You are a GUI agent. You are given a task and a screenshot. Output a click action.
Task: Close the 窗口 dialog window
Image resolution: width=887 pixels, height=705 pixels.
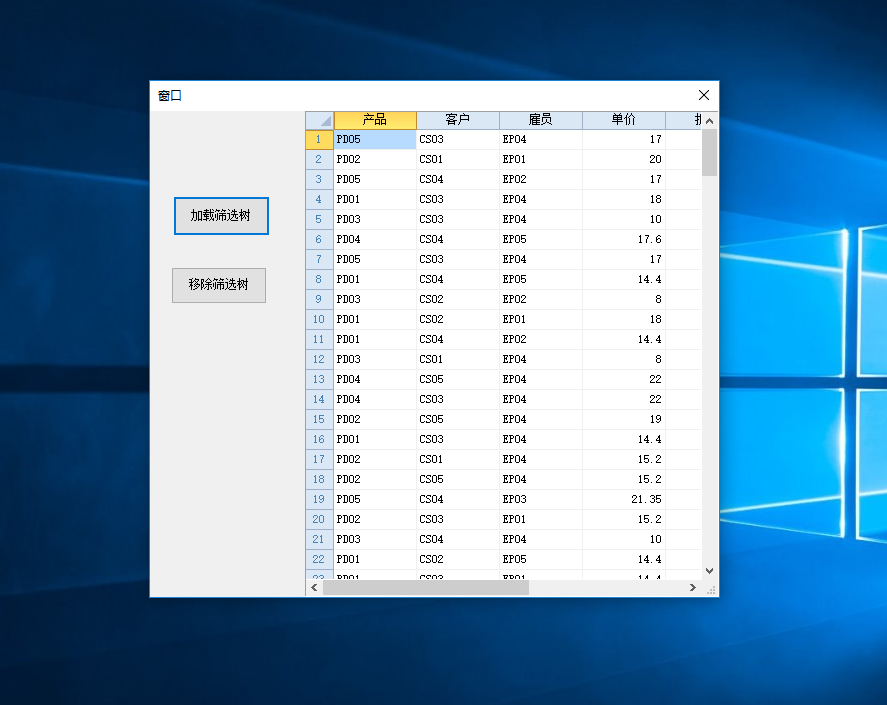point(704,95)
